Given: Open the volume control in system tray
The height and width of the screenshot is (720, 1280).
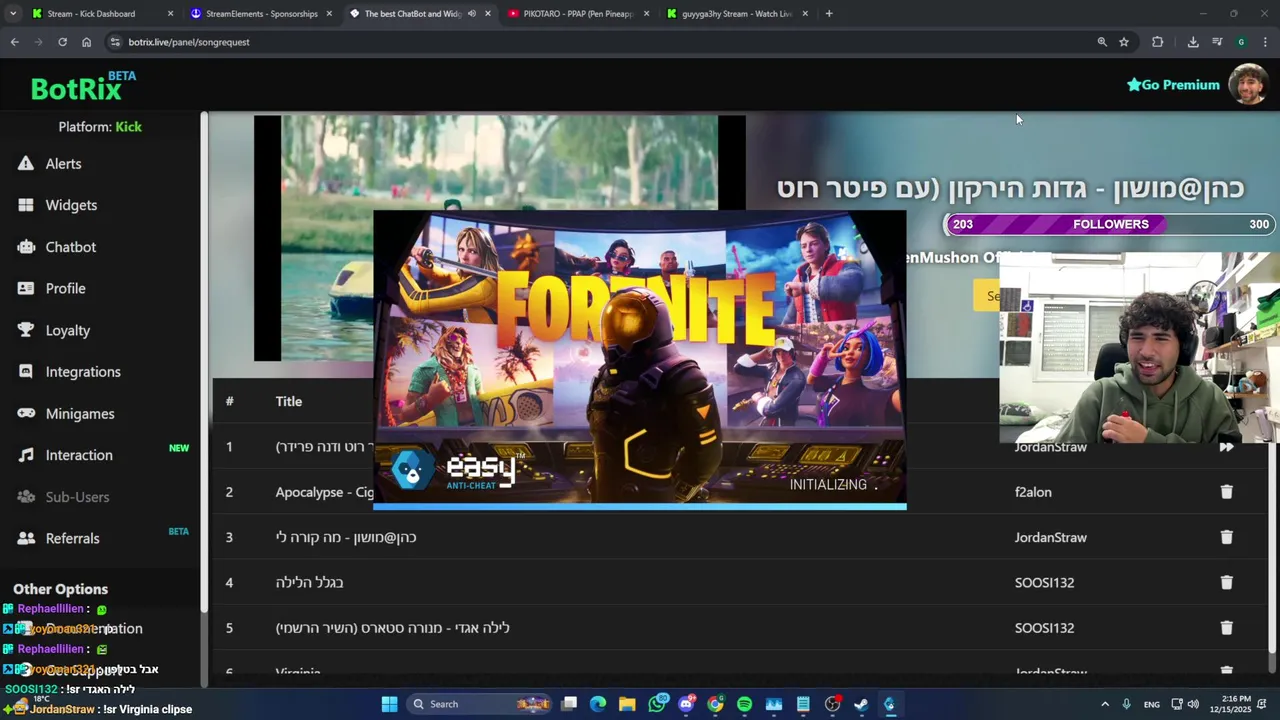Looking at the screenshot, I should (x=1193, y=704).
